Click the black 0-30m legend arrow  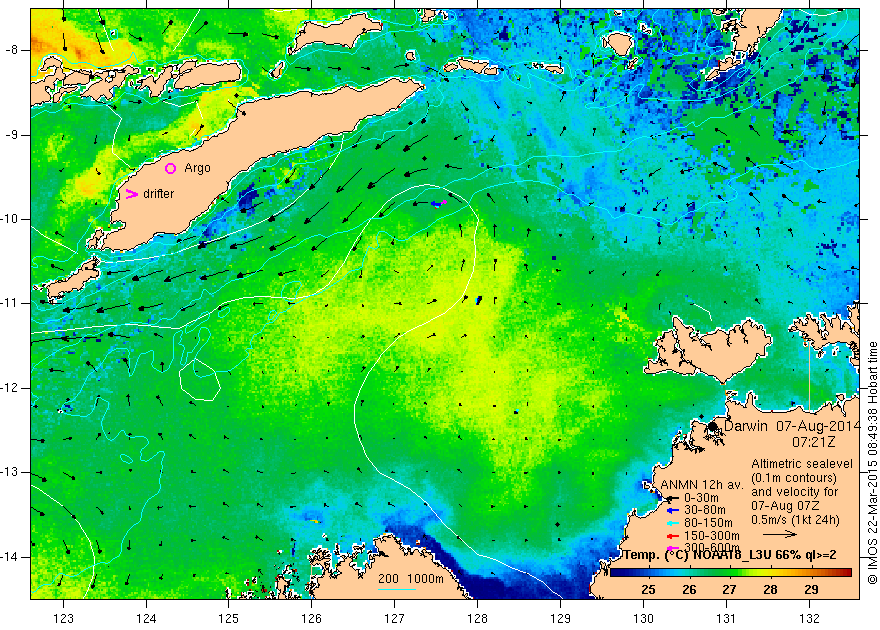pyautogui.click(x=673, y=498)
